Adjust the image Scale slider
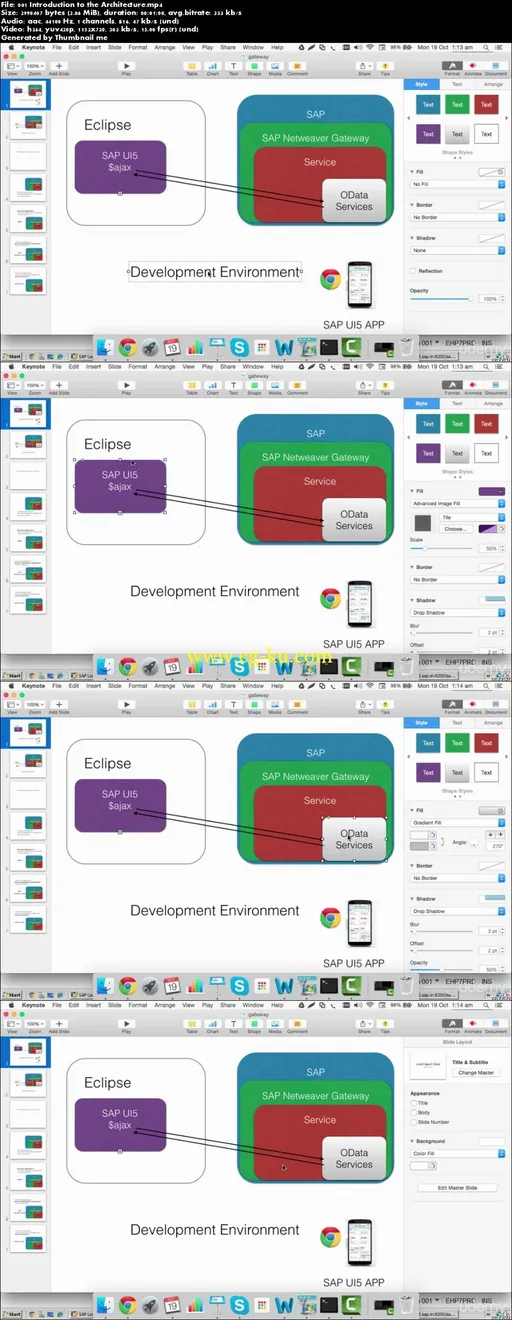This screenshot has height=1320, width=512. click(x=442, y=549)
